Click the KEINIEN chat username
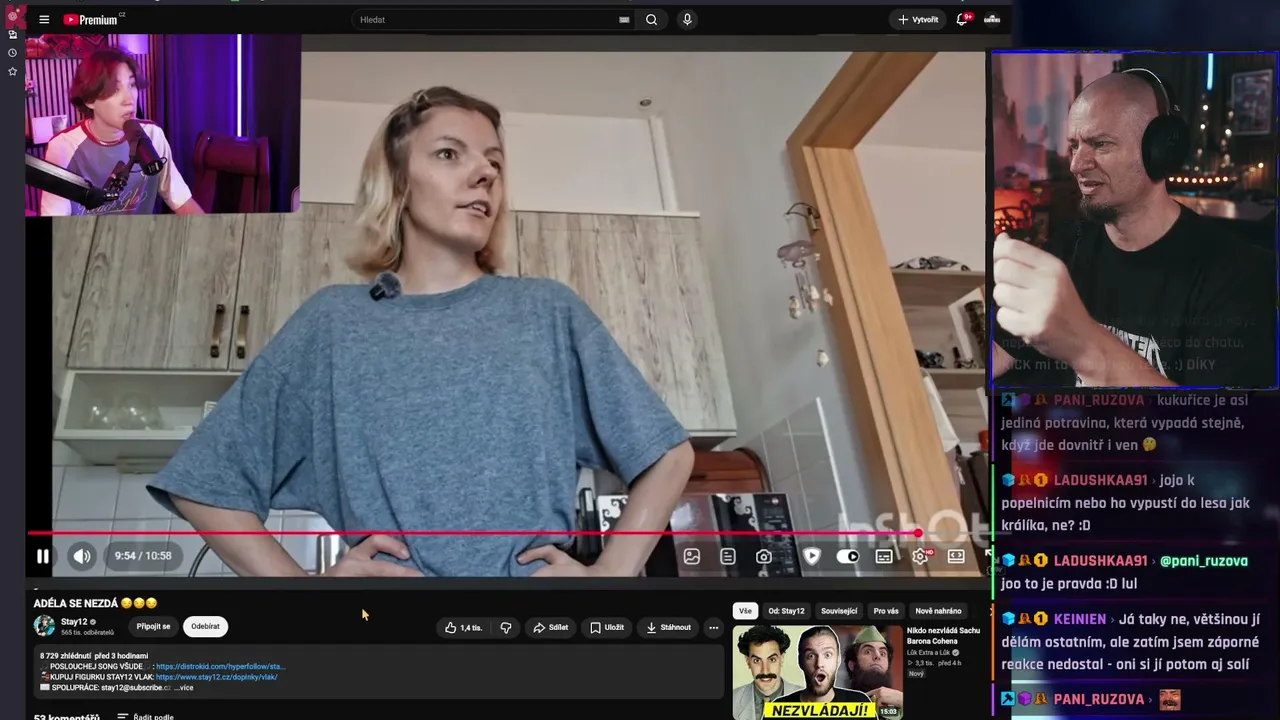Image resolution: width=1280 pixels, height=720 pixels. point(1080,620)
